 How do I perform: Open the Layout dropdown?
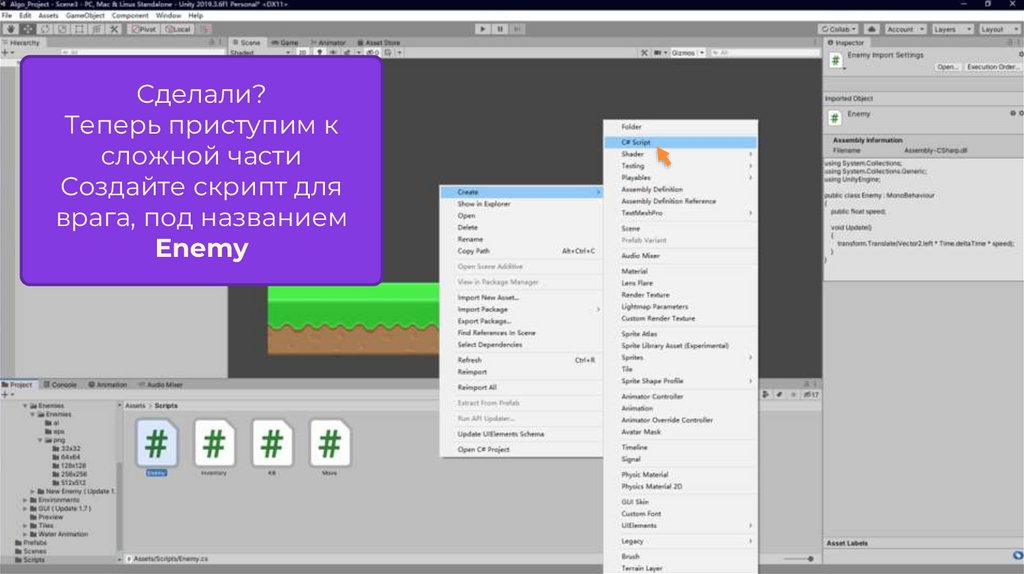click(999, 29)
